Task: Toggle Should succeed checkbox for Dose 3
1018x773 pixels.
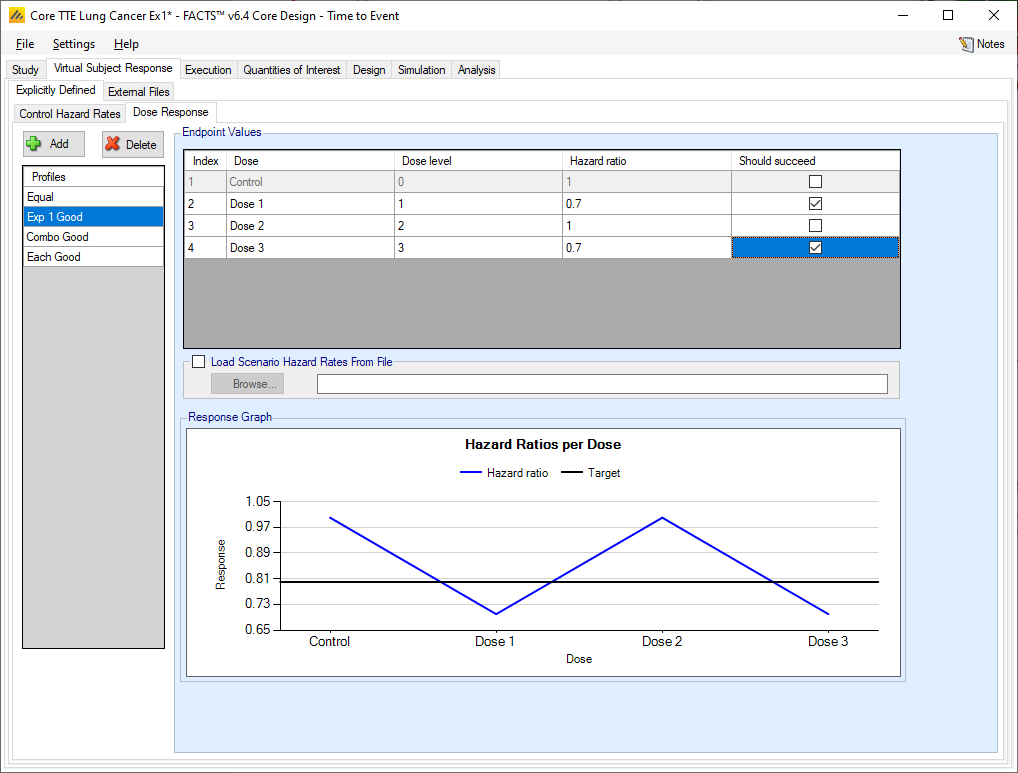Action: [x=815, y=248]
